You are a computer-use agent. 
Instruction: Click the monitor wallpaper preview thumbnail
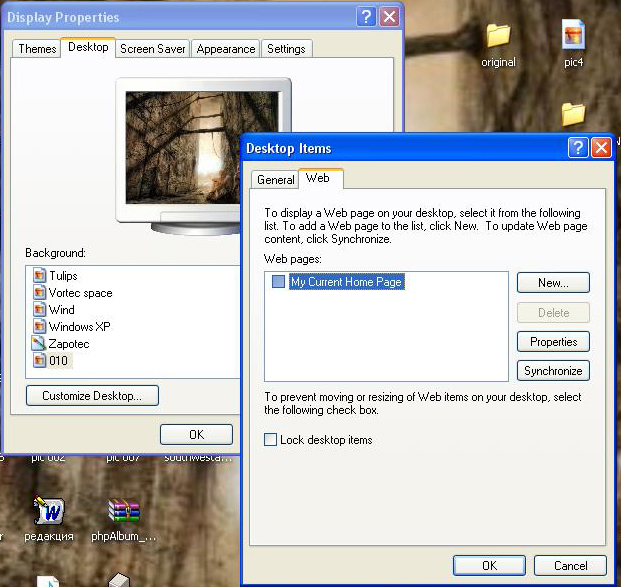coord(177,144)
